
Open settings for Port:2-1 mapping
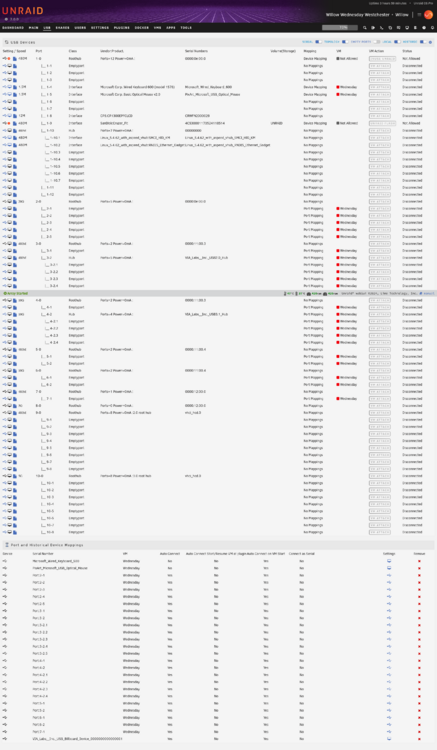click(x=389, y=575)
